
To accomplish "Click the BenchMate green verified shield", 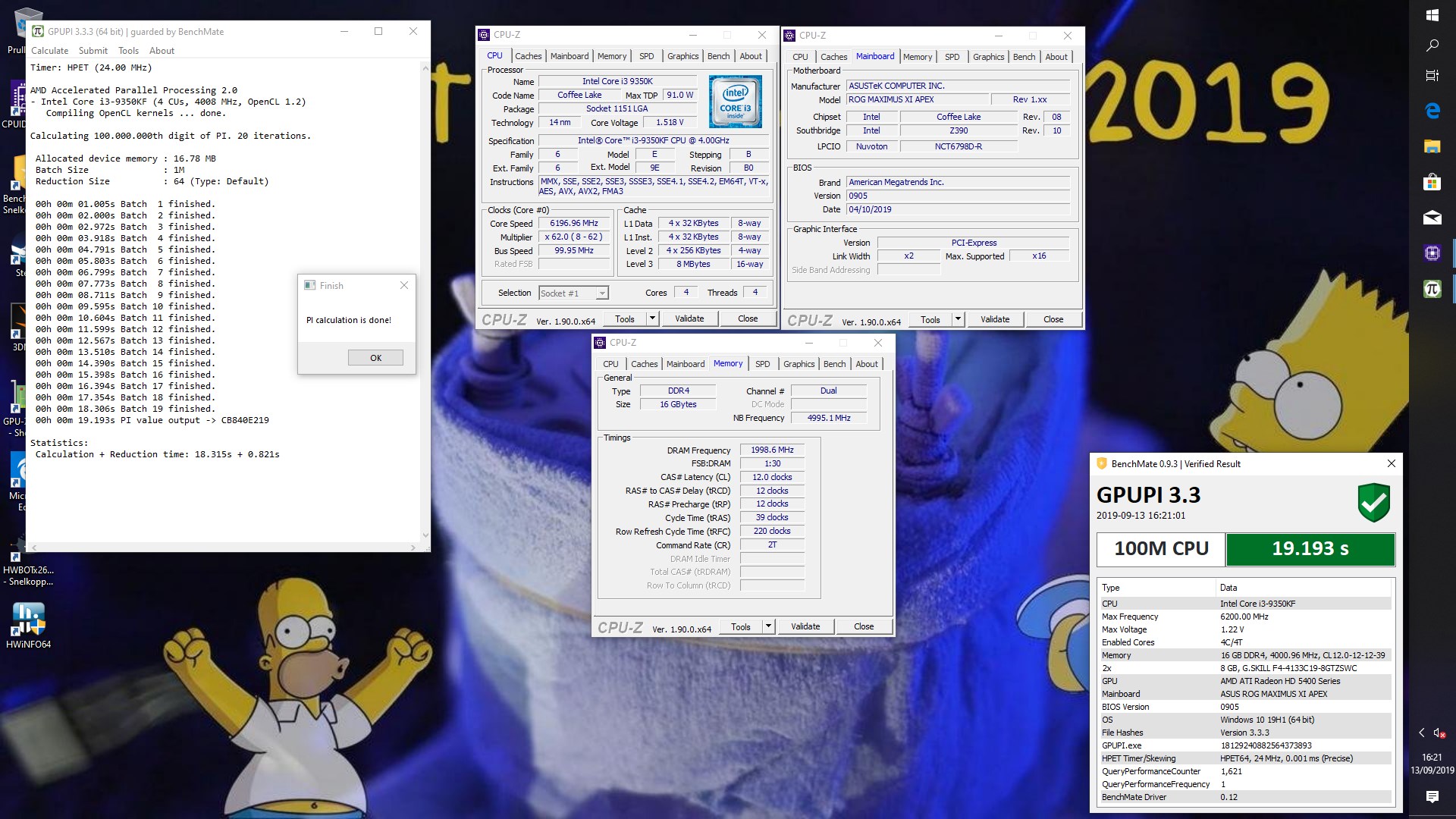I will click(1373, 503).
